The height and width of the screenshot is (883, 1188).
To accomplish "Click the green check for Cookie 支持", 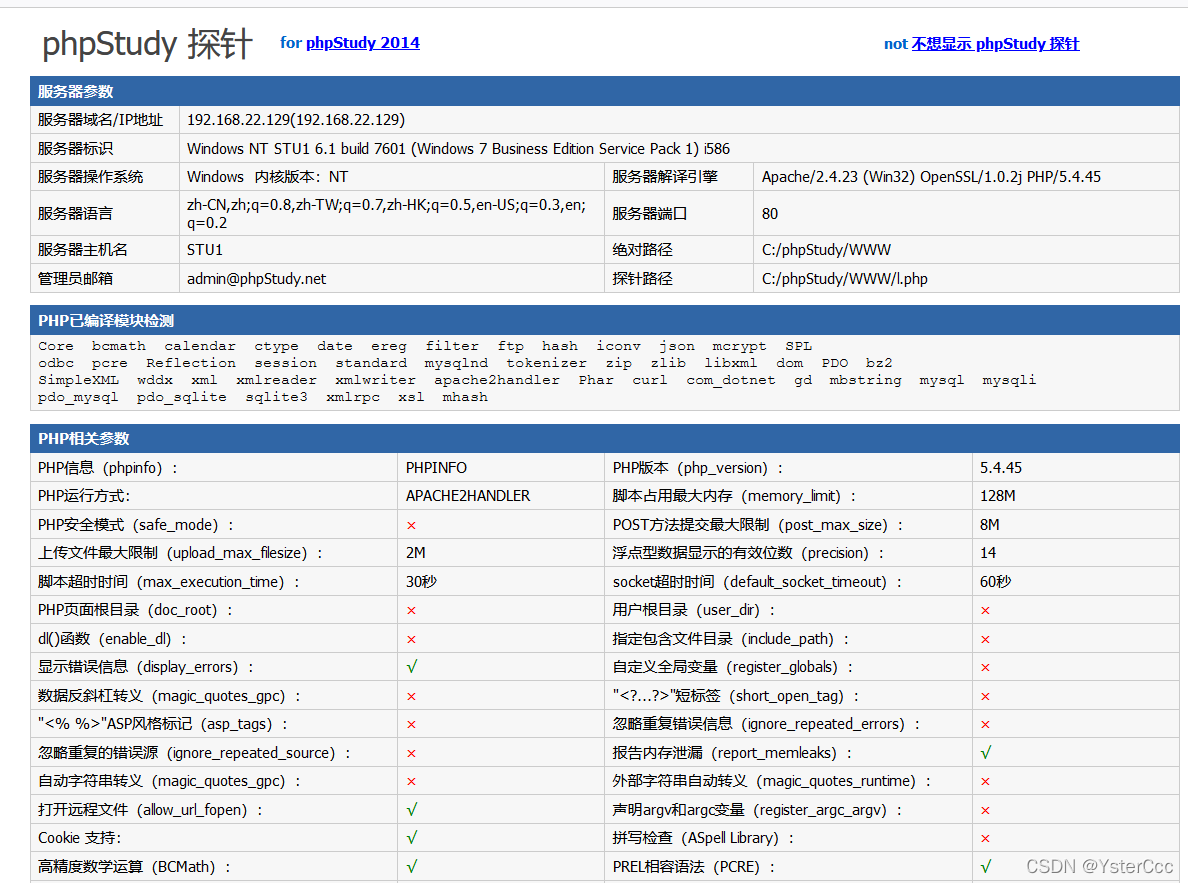I will click(411, 838).
